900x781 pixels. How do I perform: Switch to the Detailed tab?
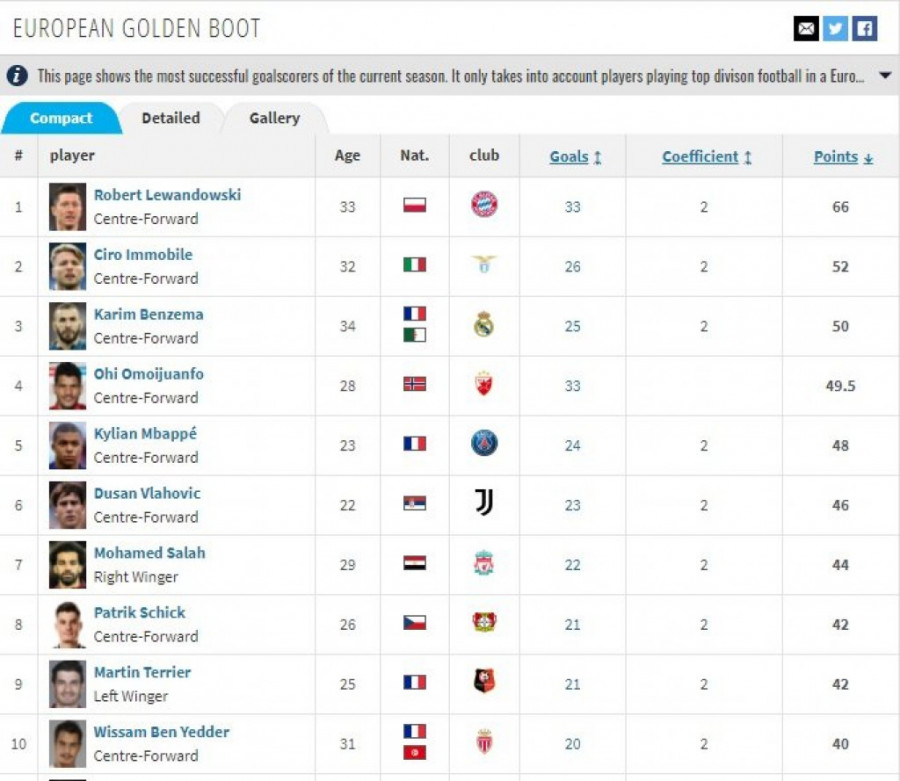pos(170,118)
